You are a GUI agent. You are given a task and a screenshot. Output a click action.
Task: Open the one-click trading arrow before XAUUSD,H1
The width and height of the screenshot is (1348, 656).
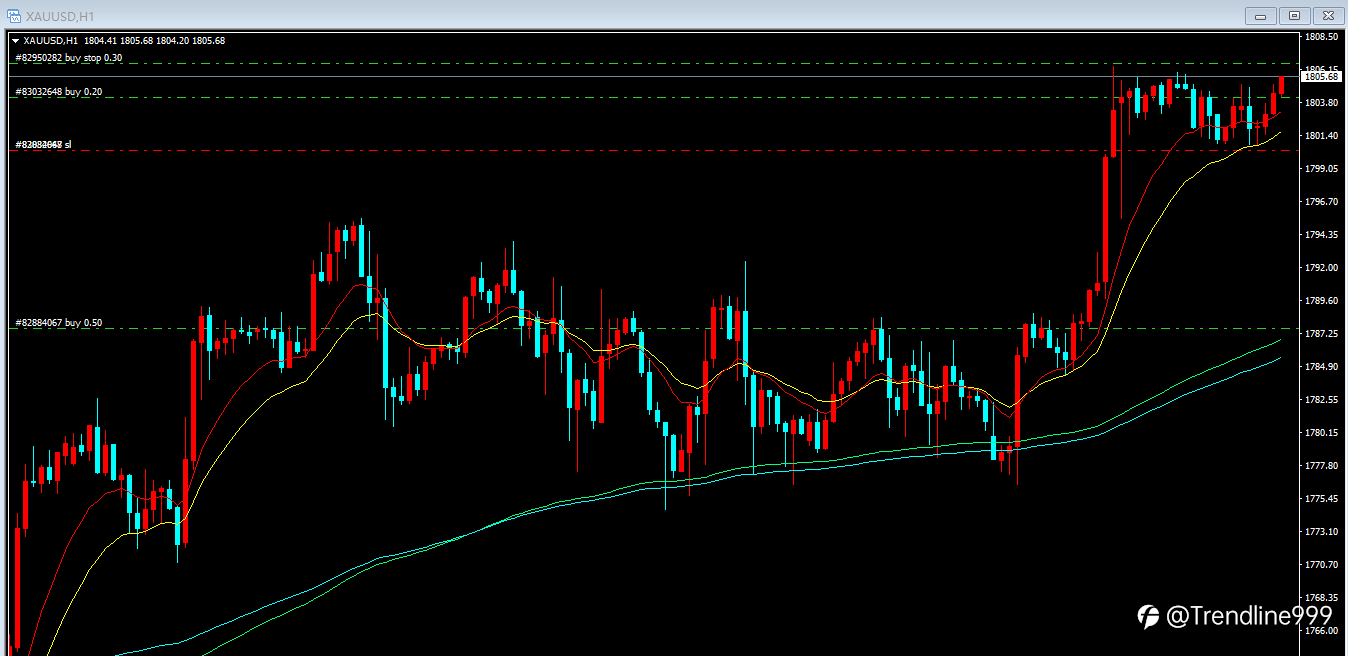(x=15, y=41)
